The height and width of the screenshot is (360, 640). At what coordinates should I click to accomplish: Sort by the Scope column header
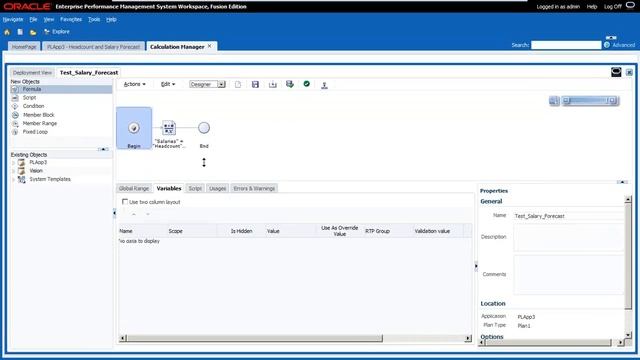tap(176, 231)
